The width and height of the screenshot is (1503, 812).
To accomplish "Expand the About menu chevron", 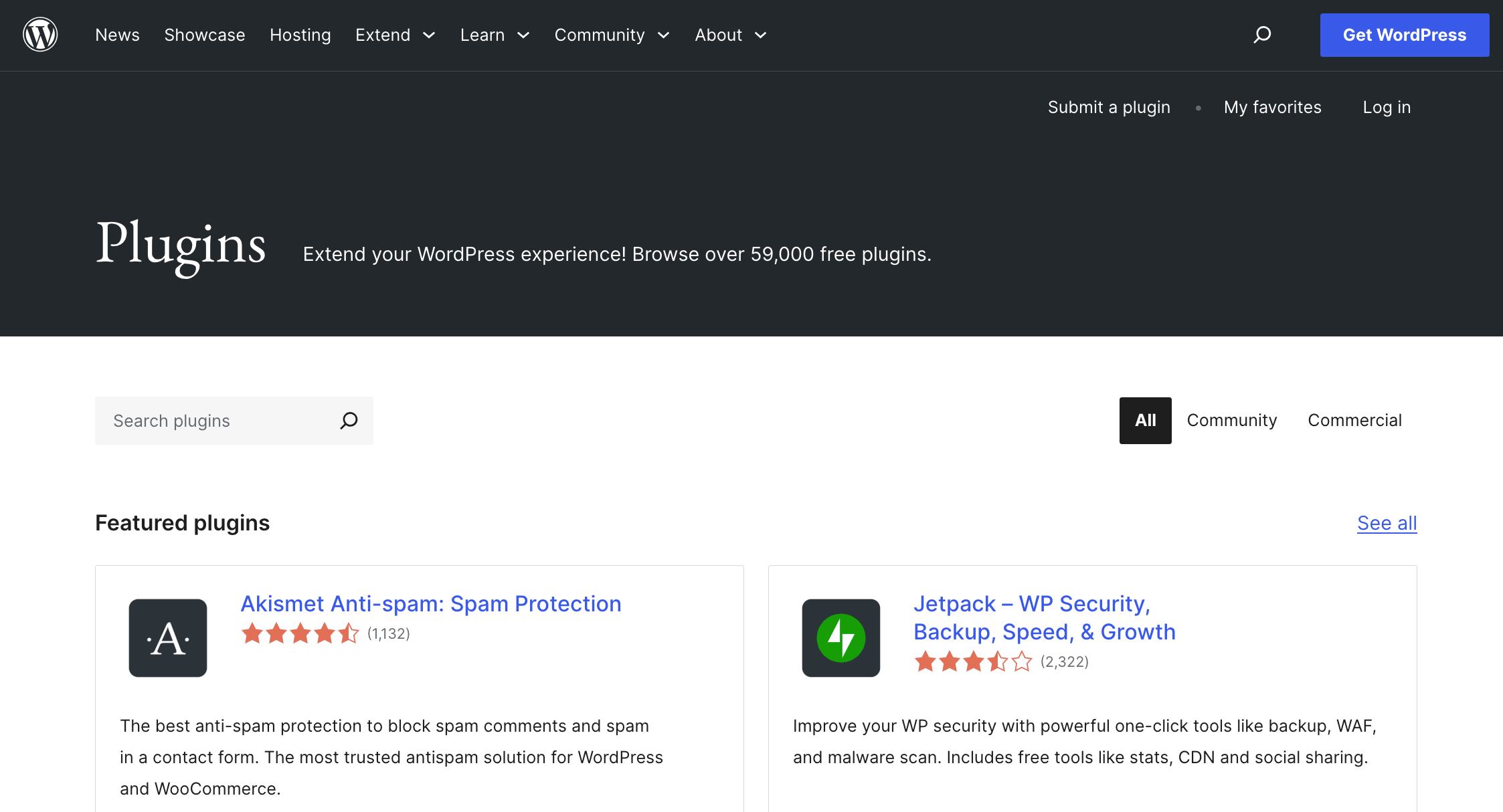I will click(x=761, y=35).
